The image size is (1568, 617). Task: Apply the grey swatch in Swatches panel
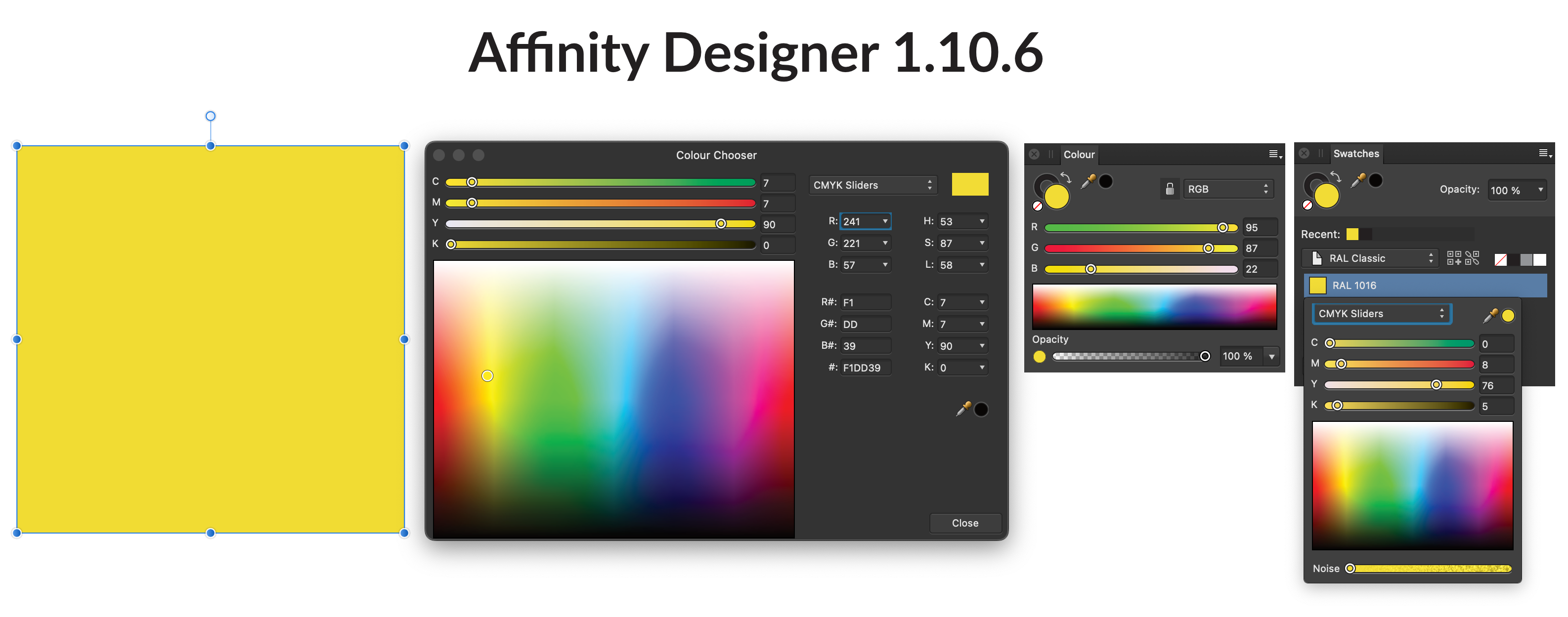[x=1526, y=260]
